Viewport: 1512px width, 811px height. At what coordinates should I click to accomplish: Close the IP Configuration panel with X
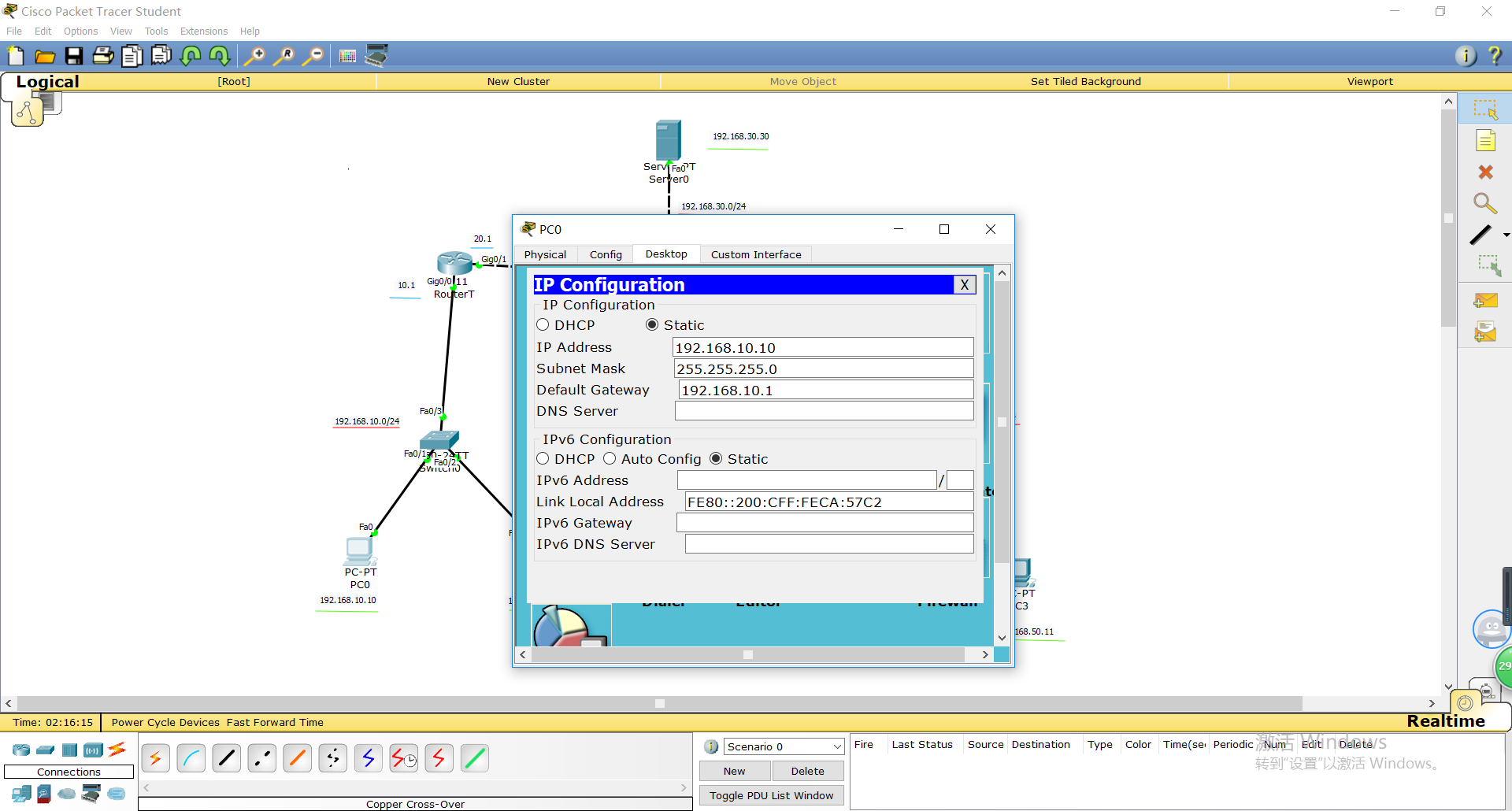pos(964,285)
